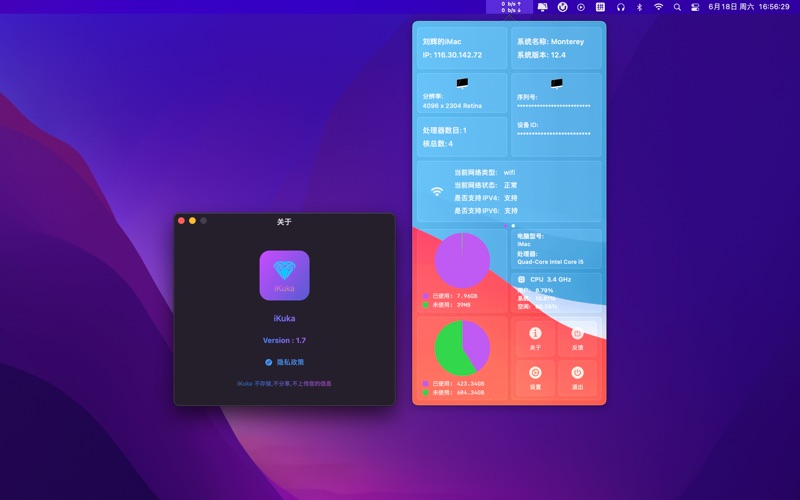Click the 是否支持 IPV6: 支持 row
Image resolution: width=800 pixels, height=500 pixels.
point(486,211)
